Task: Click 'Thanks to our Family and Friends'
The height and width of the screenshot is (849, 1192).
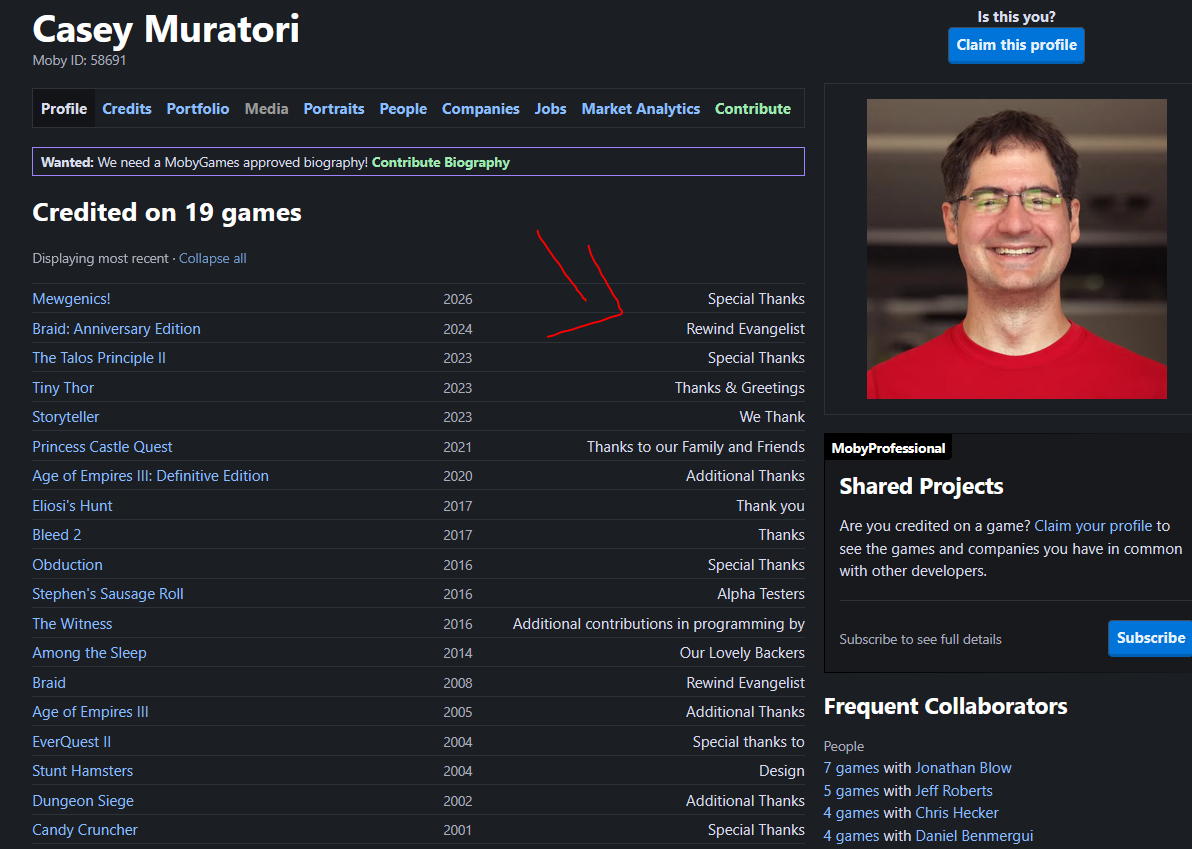Action: [x=696, y=446]
